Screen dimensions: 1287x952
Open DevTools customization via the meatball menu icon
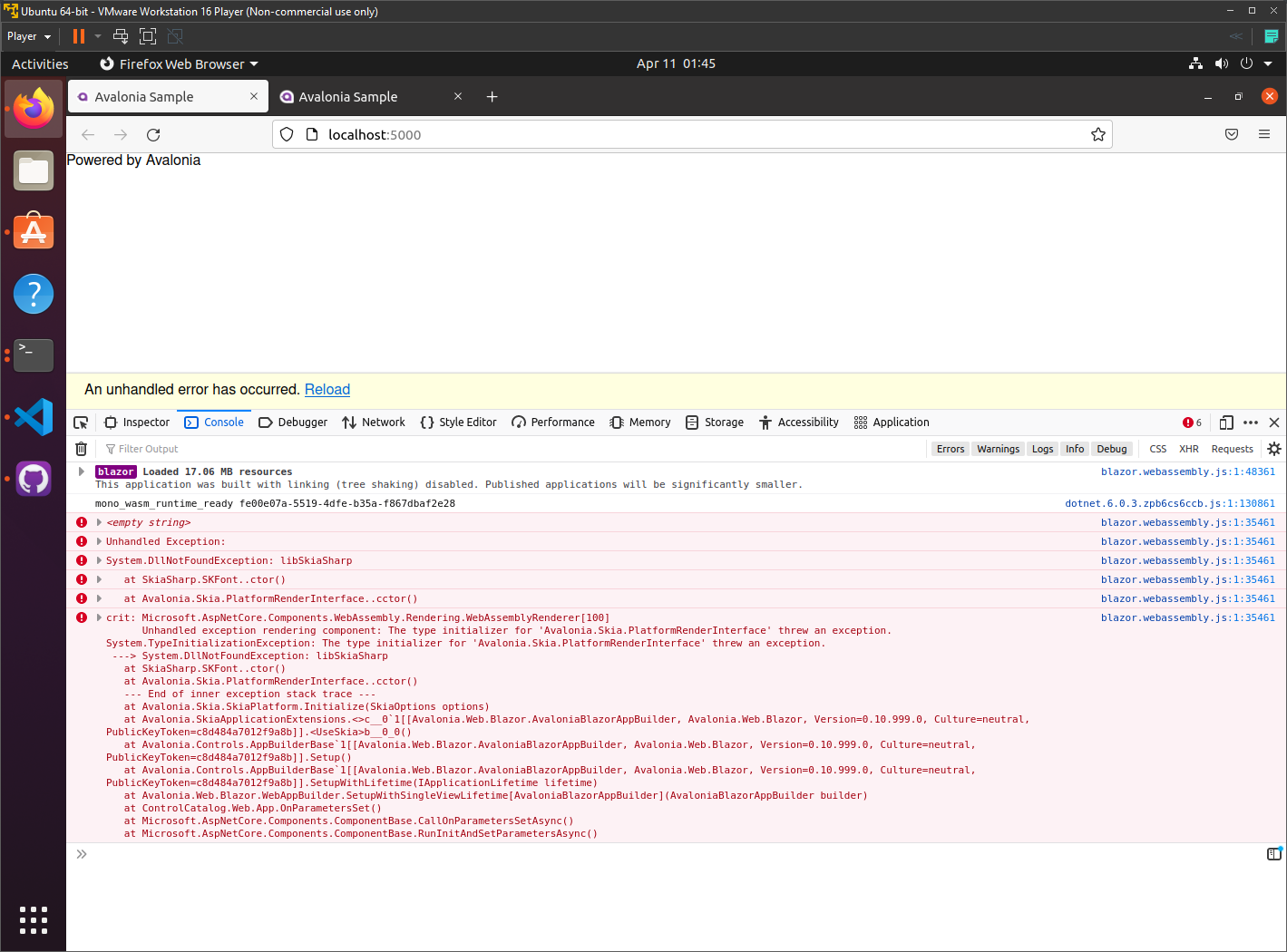coord(1251,422)
